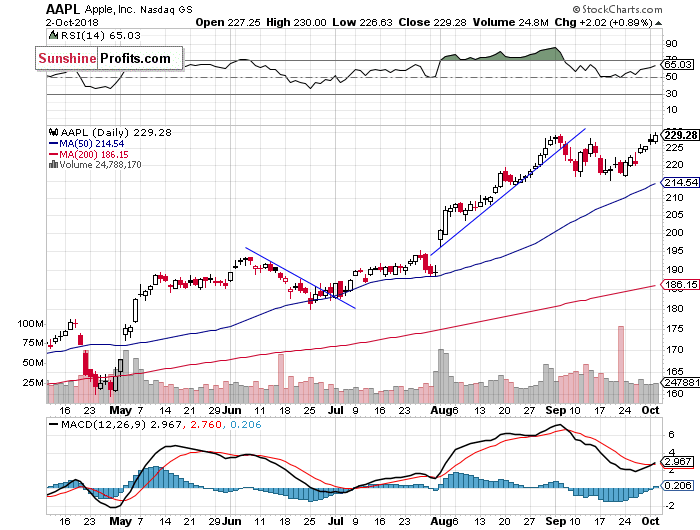The height and width of the screenshot is (530, 700).
Task: Select the AAPL ticker symbol heading
Action: (63, 9)
